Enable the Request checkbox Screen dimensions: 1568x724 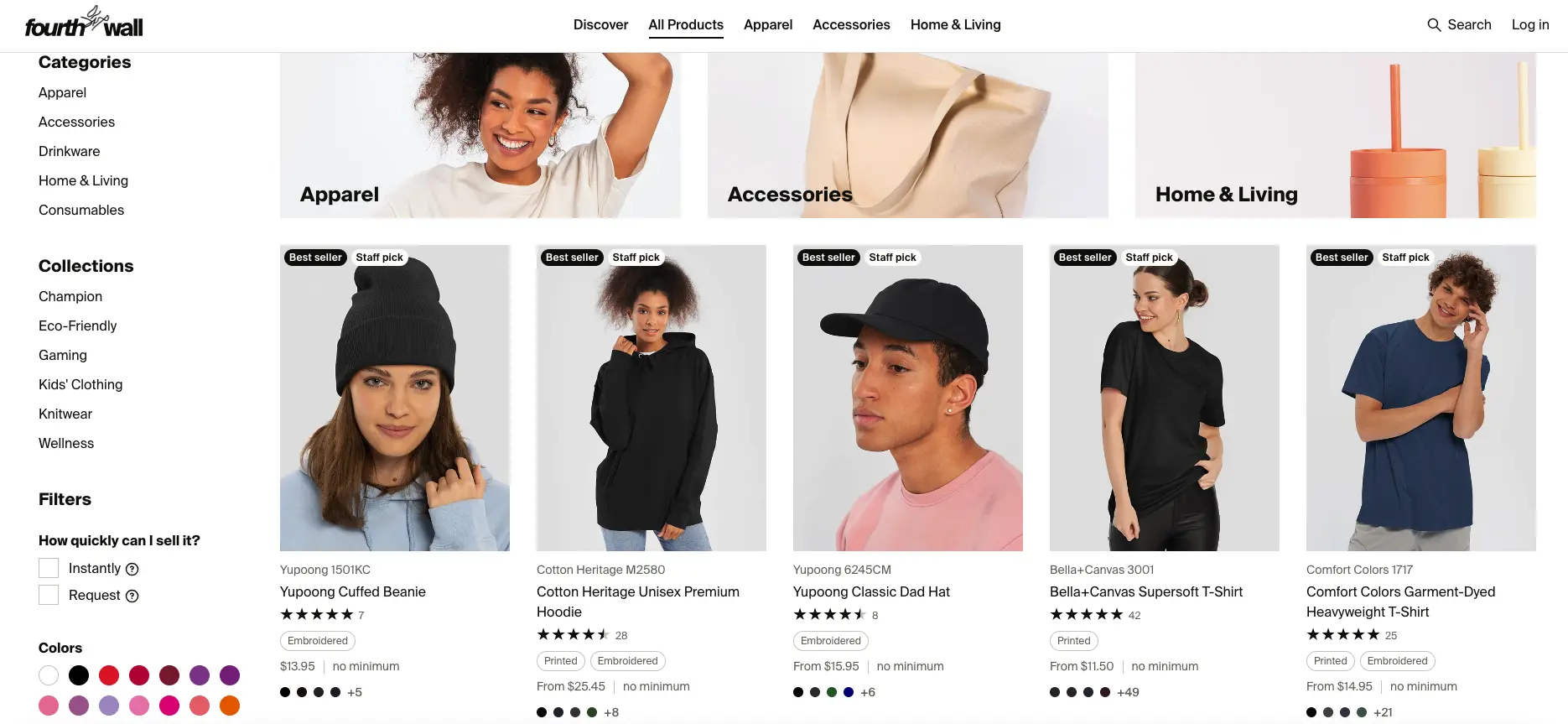click(x=48, y=595)
